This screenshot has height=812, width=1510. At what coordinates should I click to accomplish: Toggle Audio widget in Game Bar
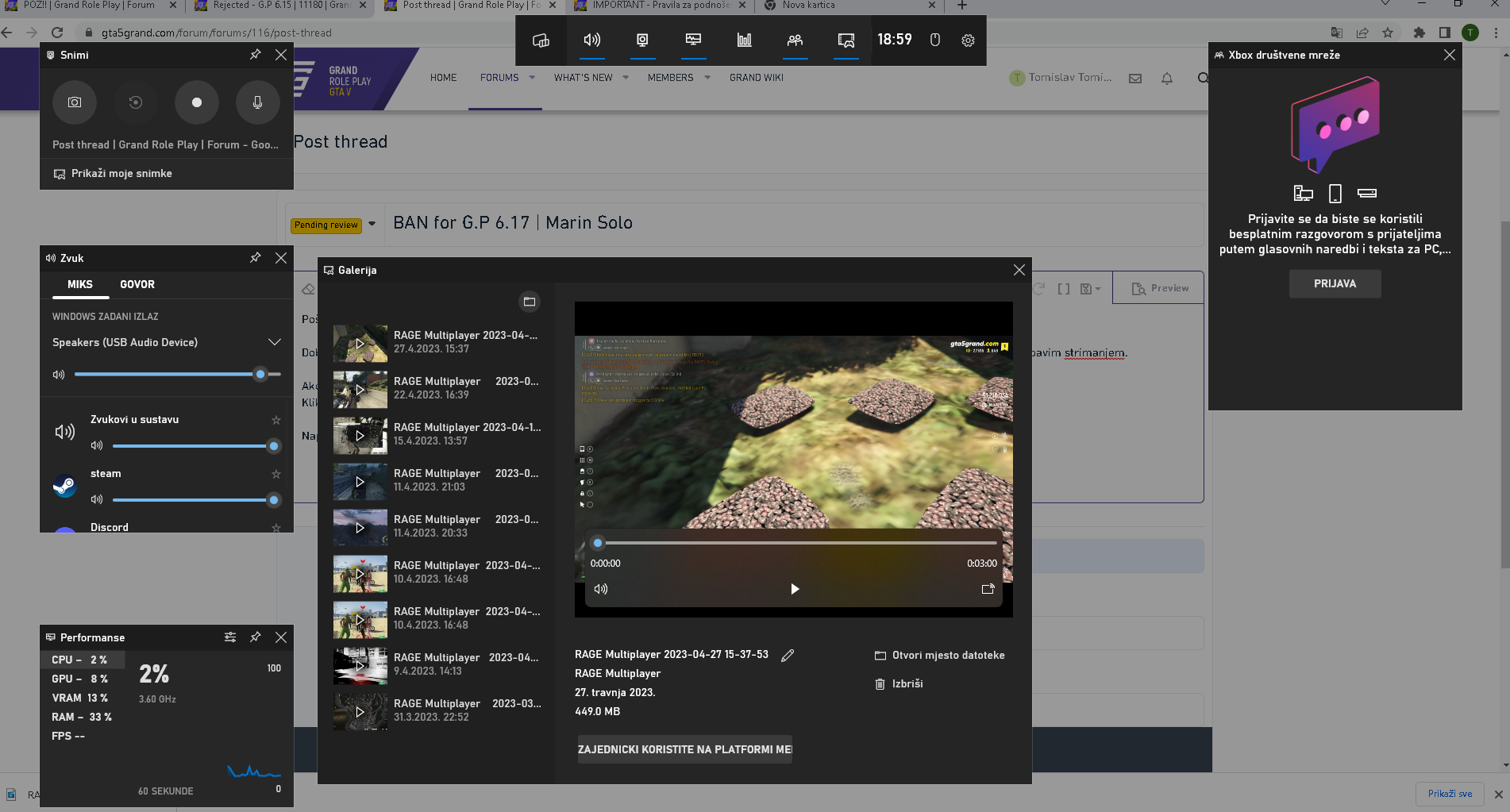(591, 40)
